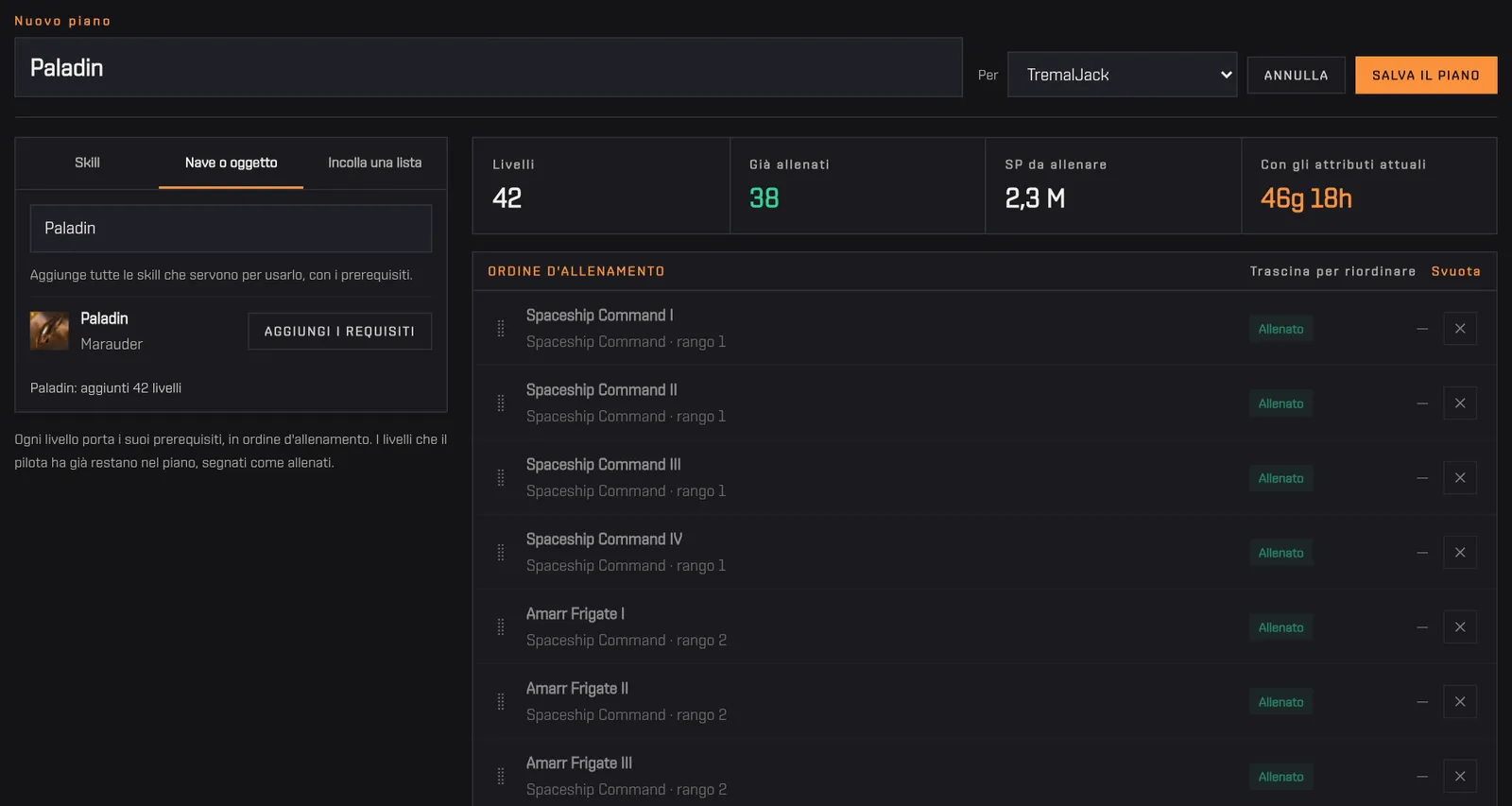Remove Spaceship Command II from the plan
Viewport: 1512px width, 806px height.
coord(1460,403)
